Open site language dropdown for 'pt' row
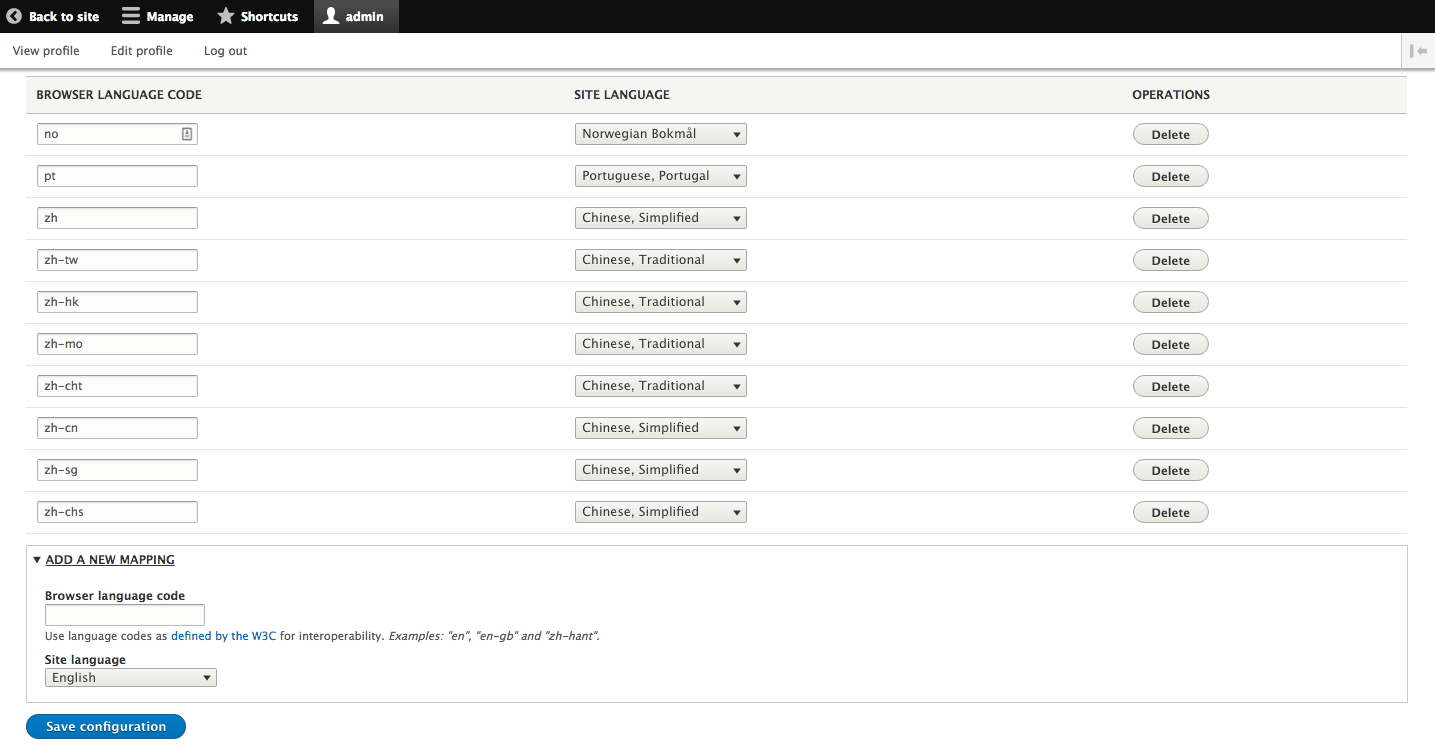Screen dimensions: 1435x753 point(661,176)
